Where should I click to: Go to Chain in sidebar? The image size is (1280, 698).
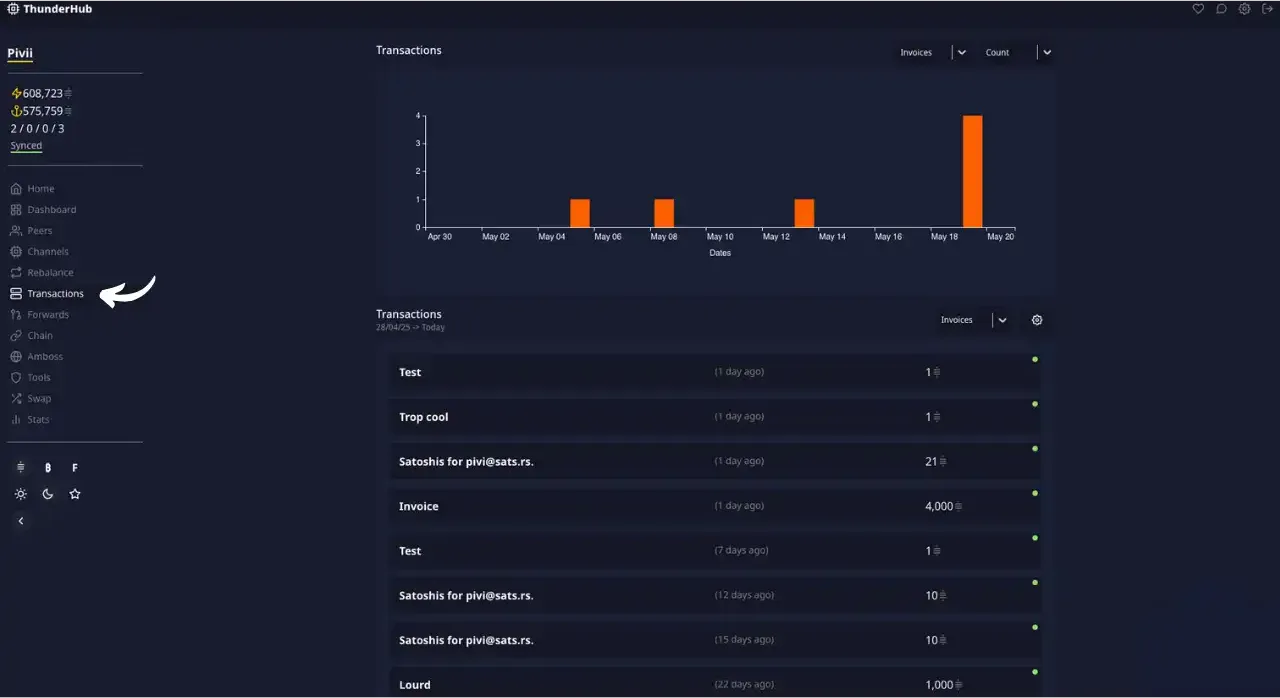coord(31,336)
